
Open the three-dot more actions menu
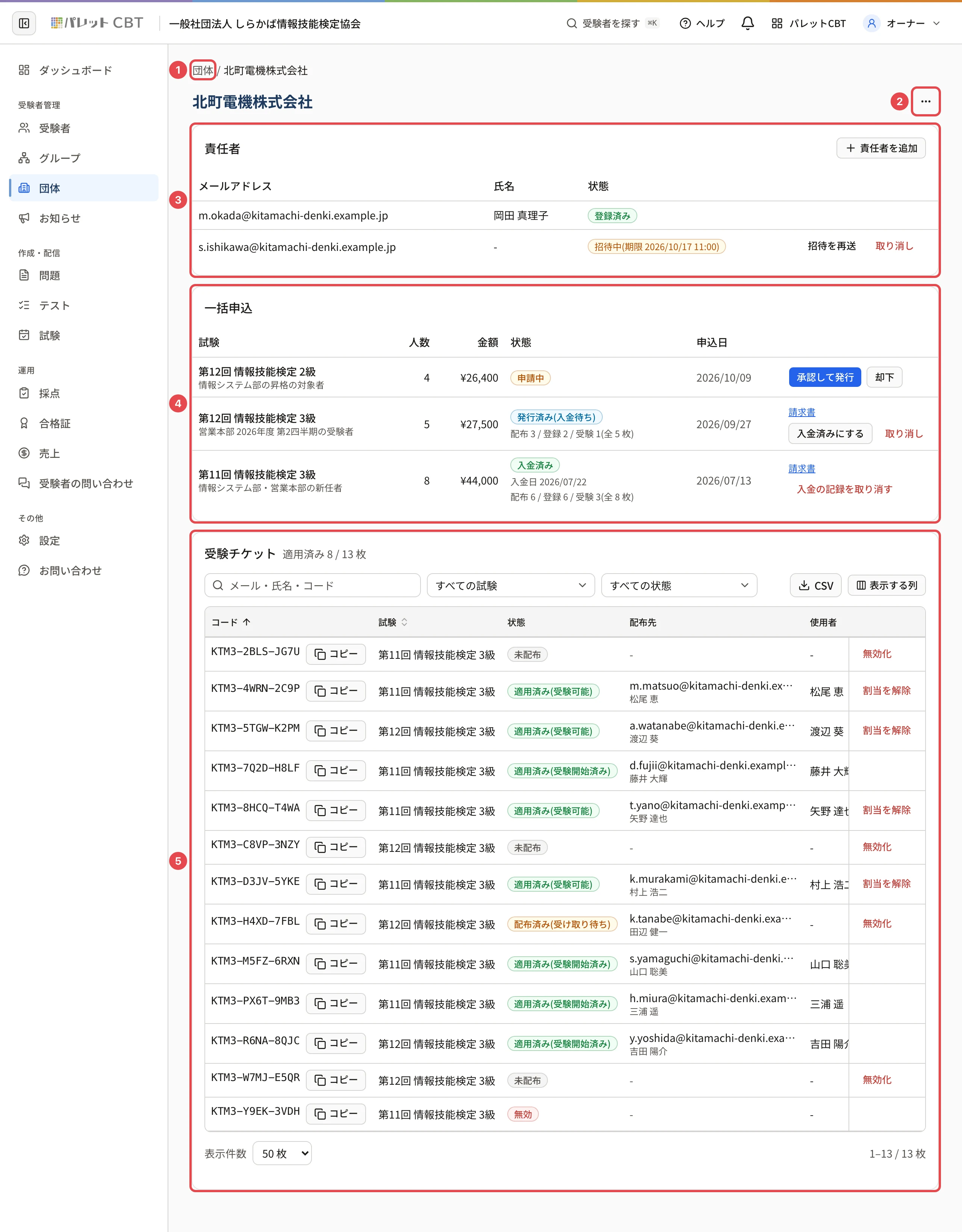point(925,101)
